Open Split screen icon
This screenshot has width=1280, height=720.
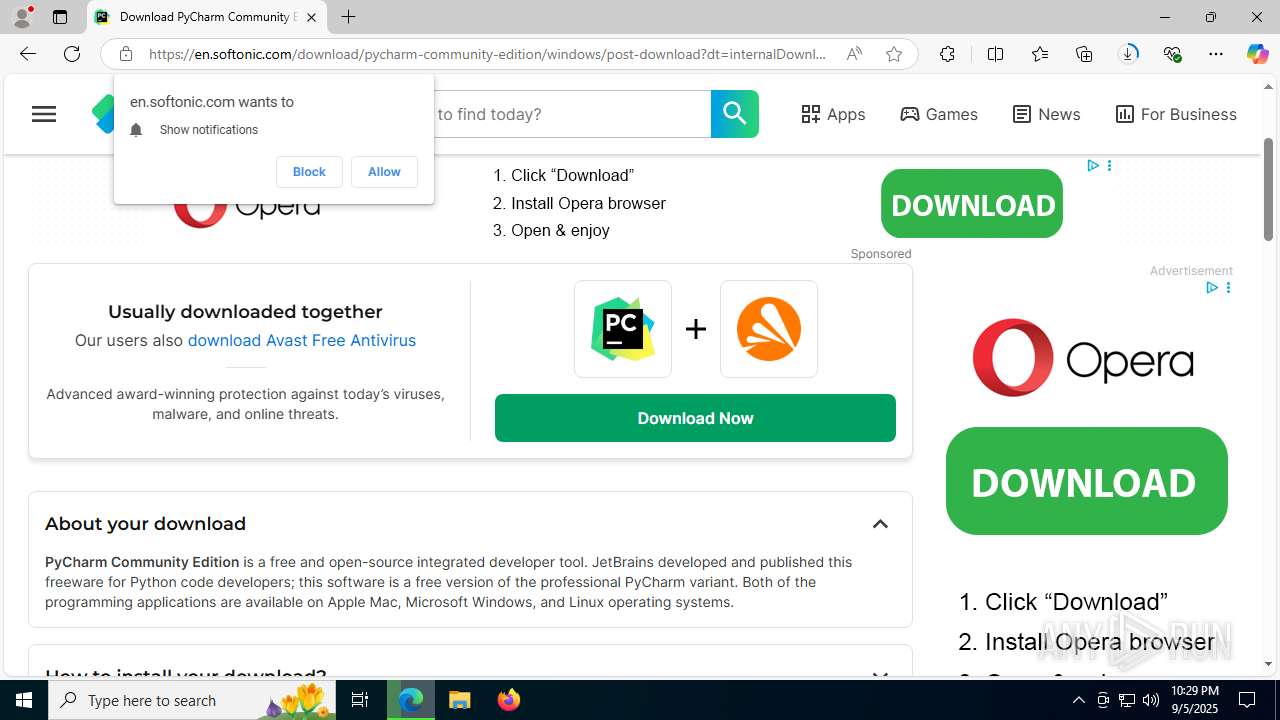coord(995,54)
